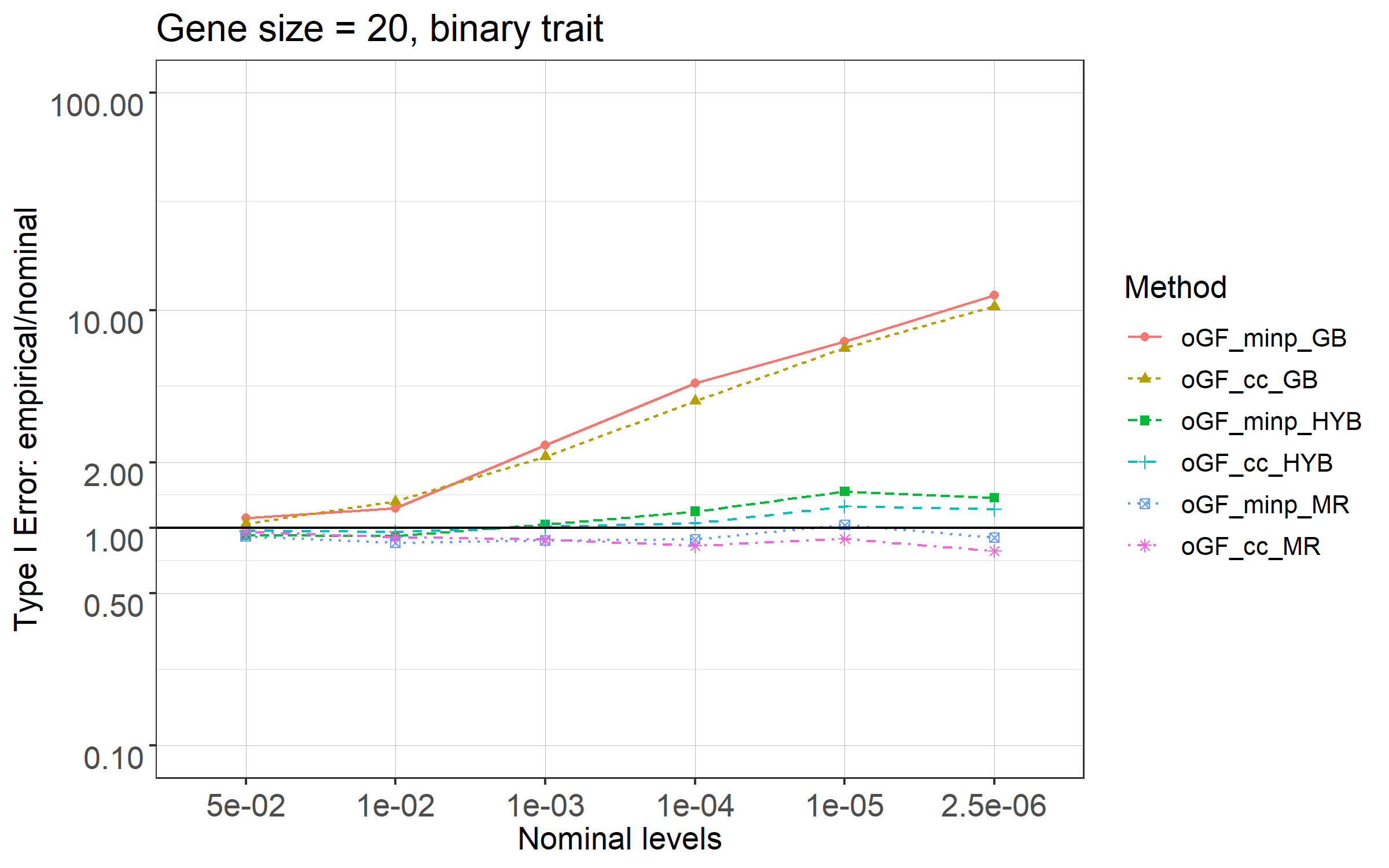This screenshot has height=868, width=1389.
Task: Click the 1e-03 x-axis tick label
Action: [545, 806]
